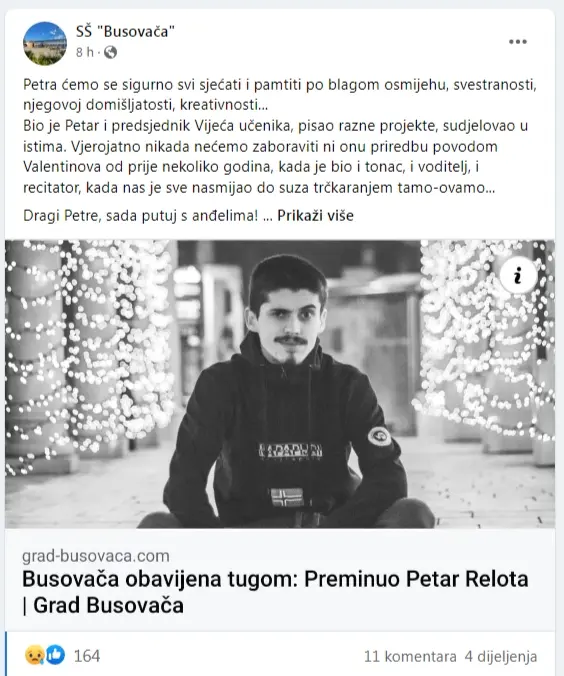Click the 'Dragi Petre, sada putuj' line

click(141, 215)
